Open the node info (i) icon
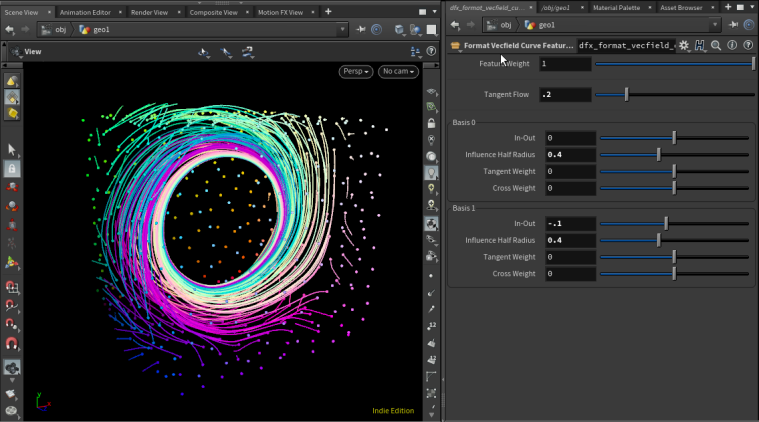Viewport: 759px width, 422px height. coord(732,45)
